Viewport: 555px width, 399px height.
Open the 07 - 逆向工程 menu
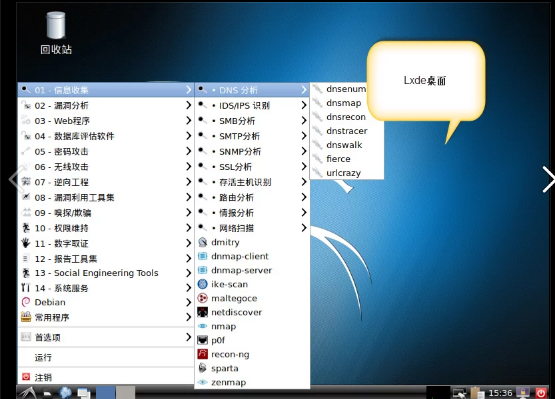[x=106, y=182]
